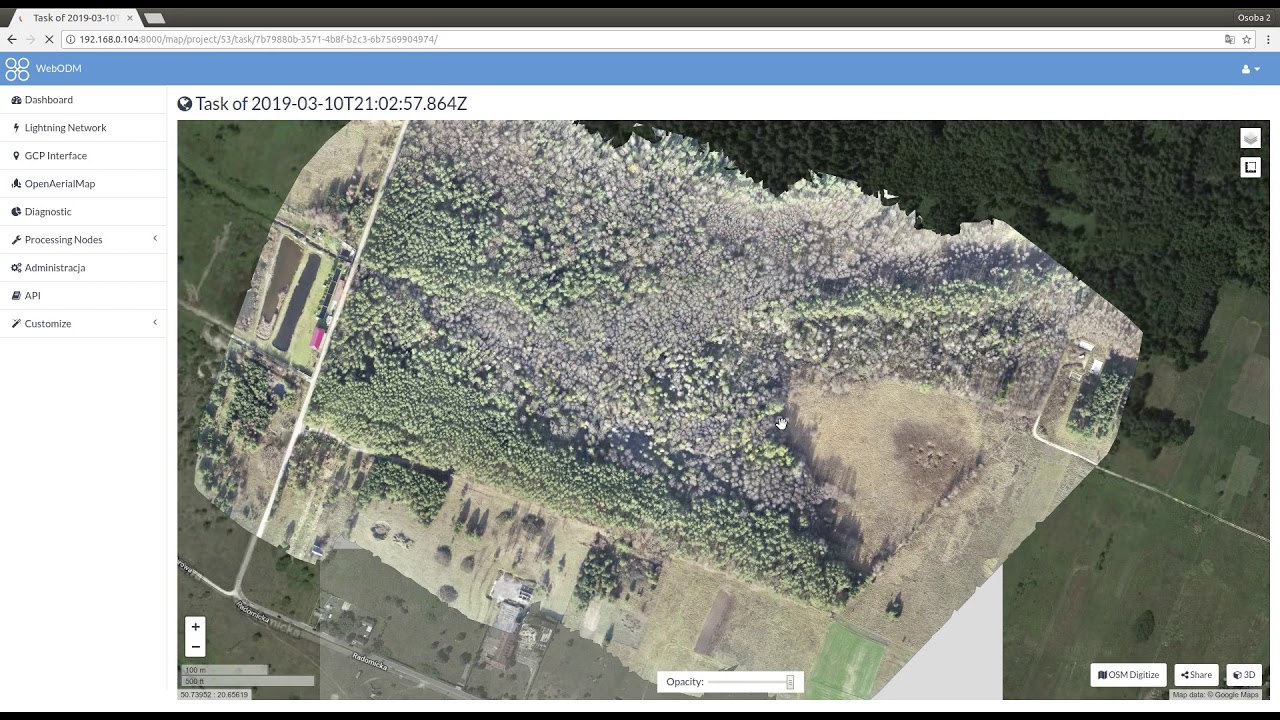
Task: Open the browser three-dot menu
Action: tap(1269, 39)
